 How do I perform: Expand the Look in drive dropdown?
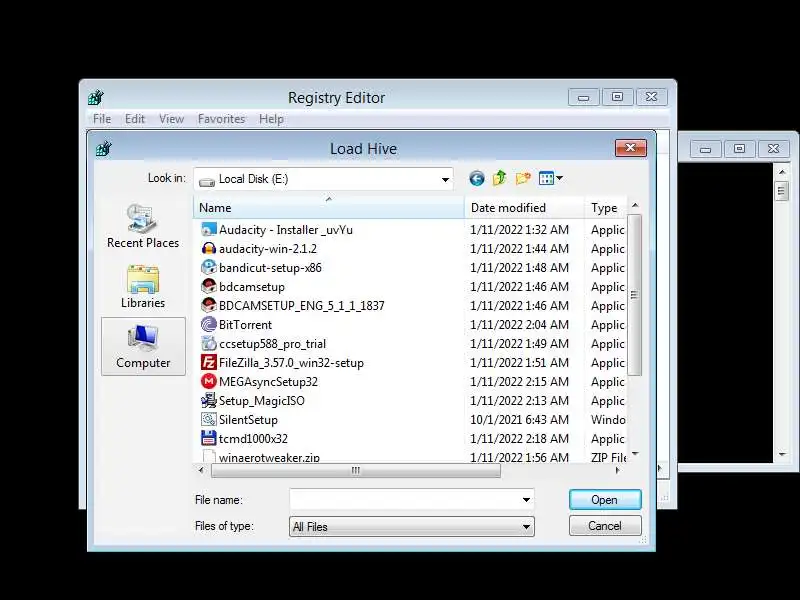click(x=445, y=179)
